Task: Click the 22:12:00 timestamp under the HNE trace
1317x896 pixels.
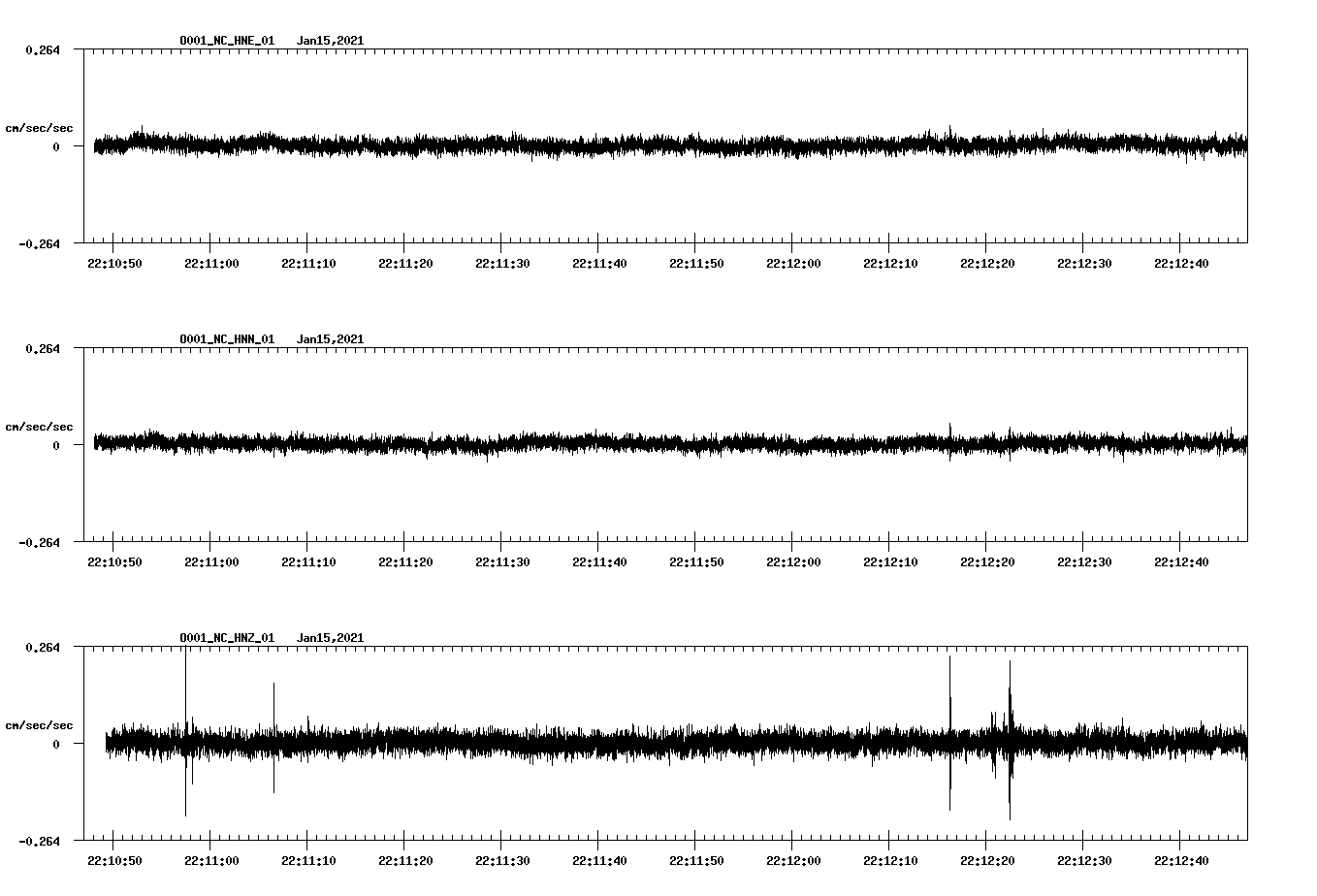Action: (792, 261)
